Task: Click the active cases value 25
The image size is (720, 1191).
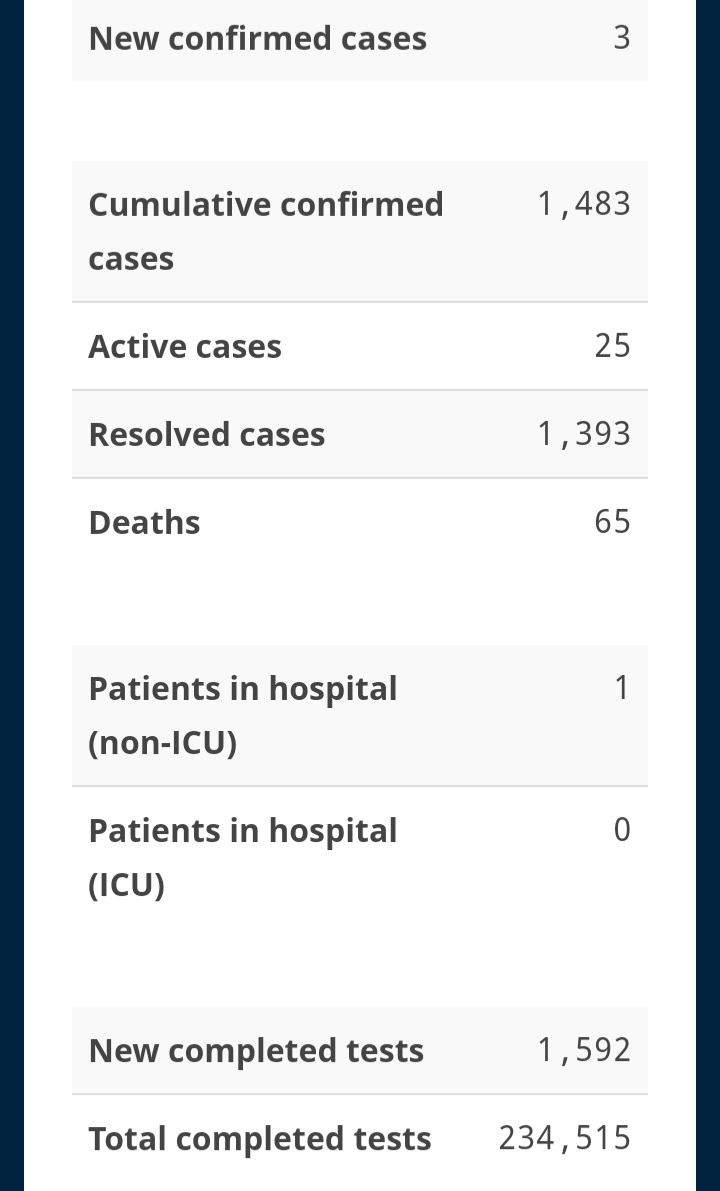Action: 612,346
